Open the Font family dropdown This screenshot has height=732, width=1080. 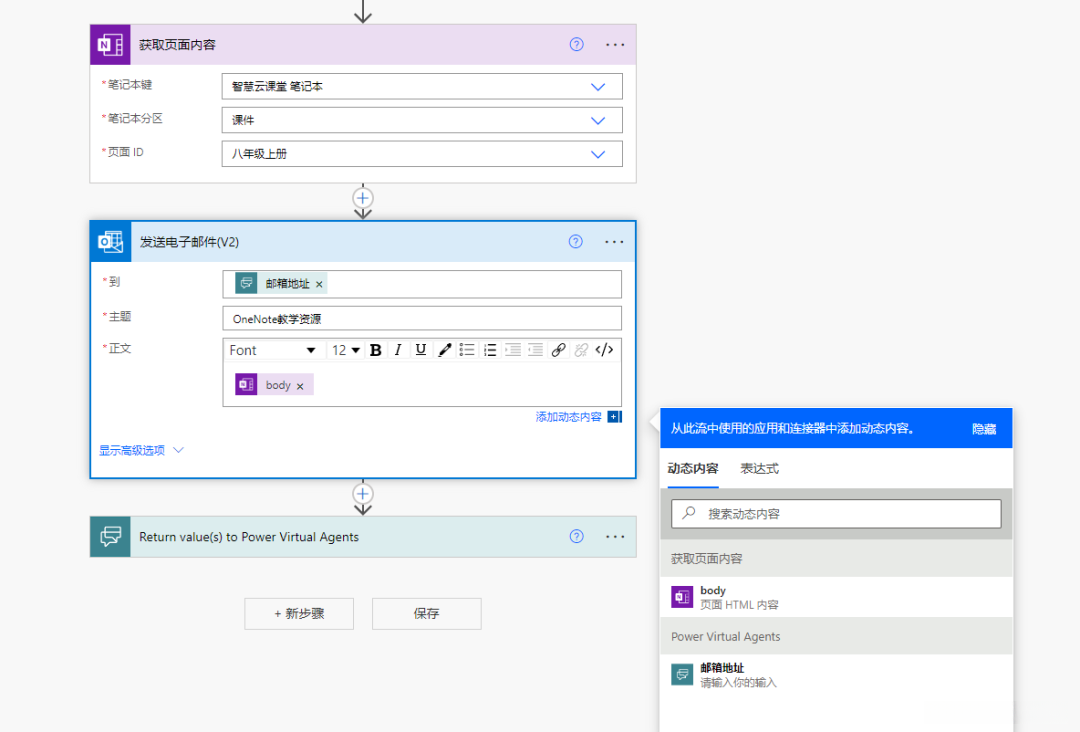273,351
